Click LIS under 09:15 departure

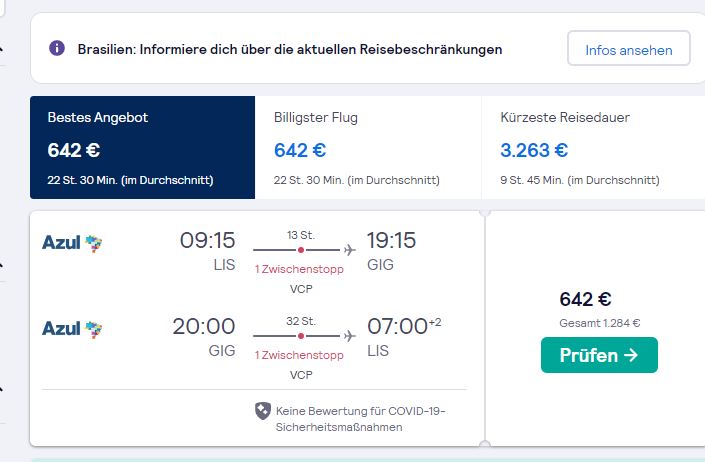(224, 265)
